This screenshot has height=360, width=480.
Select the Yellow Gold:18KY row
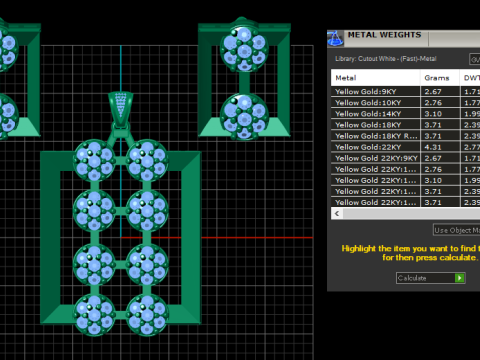point(405,125)
